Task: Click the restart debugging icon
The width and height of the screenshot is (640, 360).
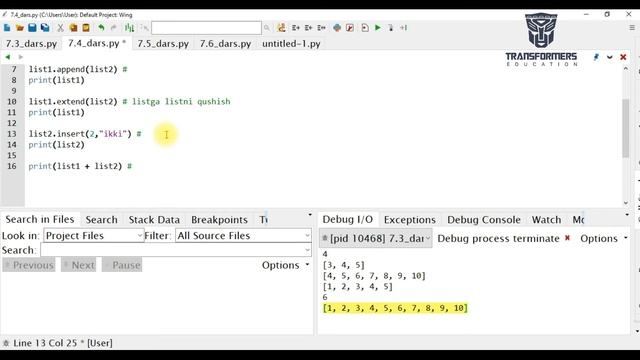Action: pyautogui.click(x=365, y=28)
